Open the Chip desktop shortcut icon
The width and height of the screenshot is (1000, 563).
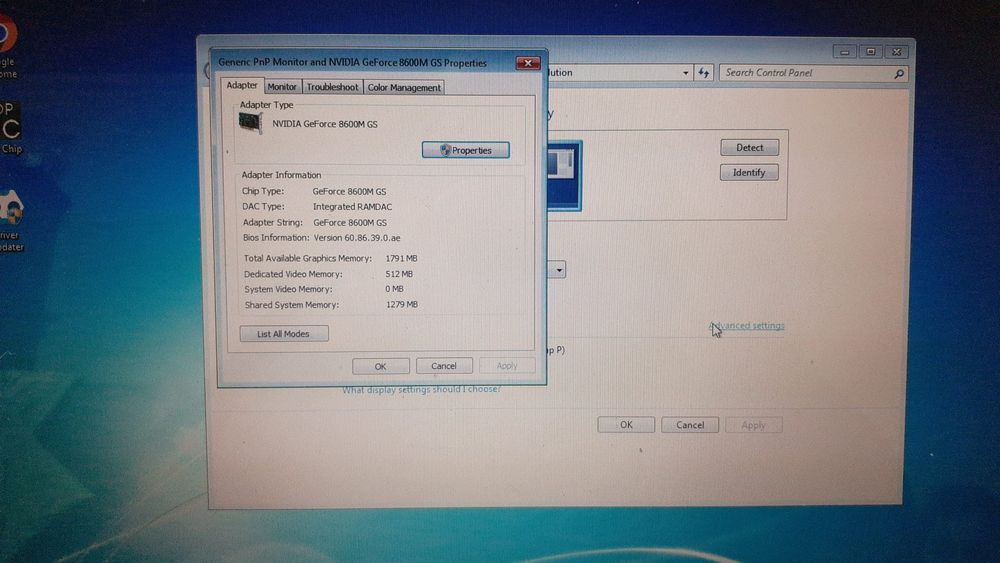11,128
